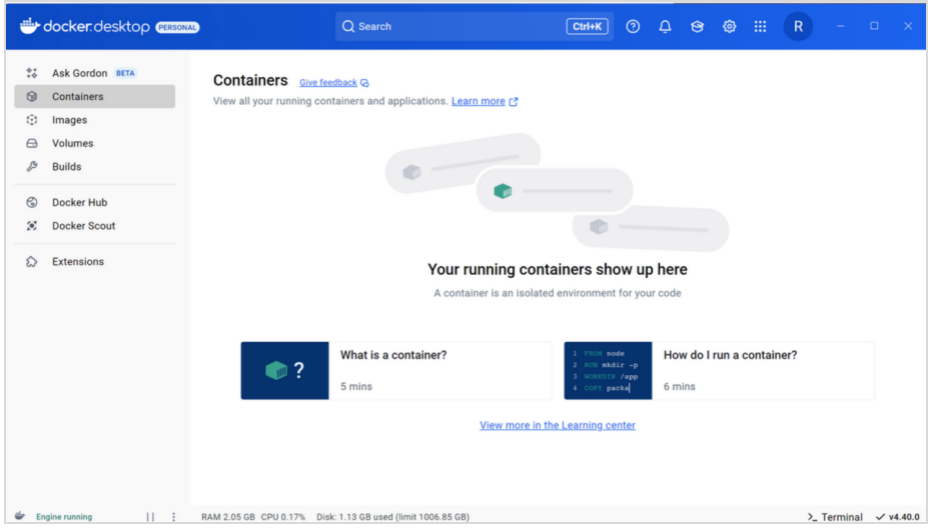Follow the Learn more link
Image resolution: width=932 pixels, height=530 pixels.
point(478,101)
